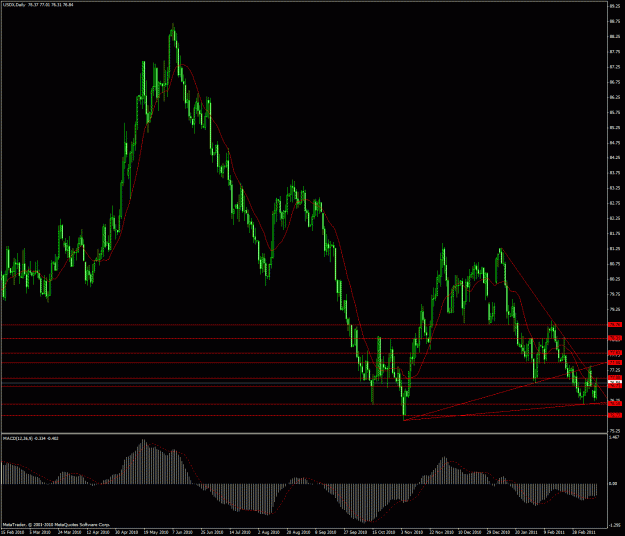Screen dimensions: 625x536
Task: Click the 75.25 price scale value
Action: 615,431
